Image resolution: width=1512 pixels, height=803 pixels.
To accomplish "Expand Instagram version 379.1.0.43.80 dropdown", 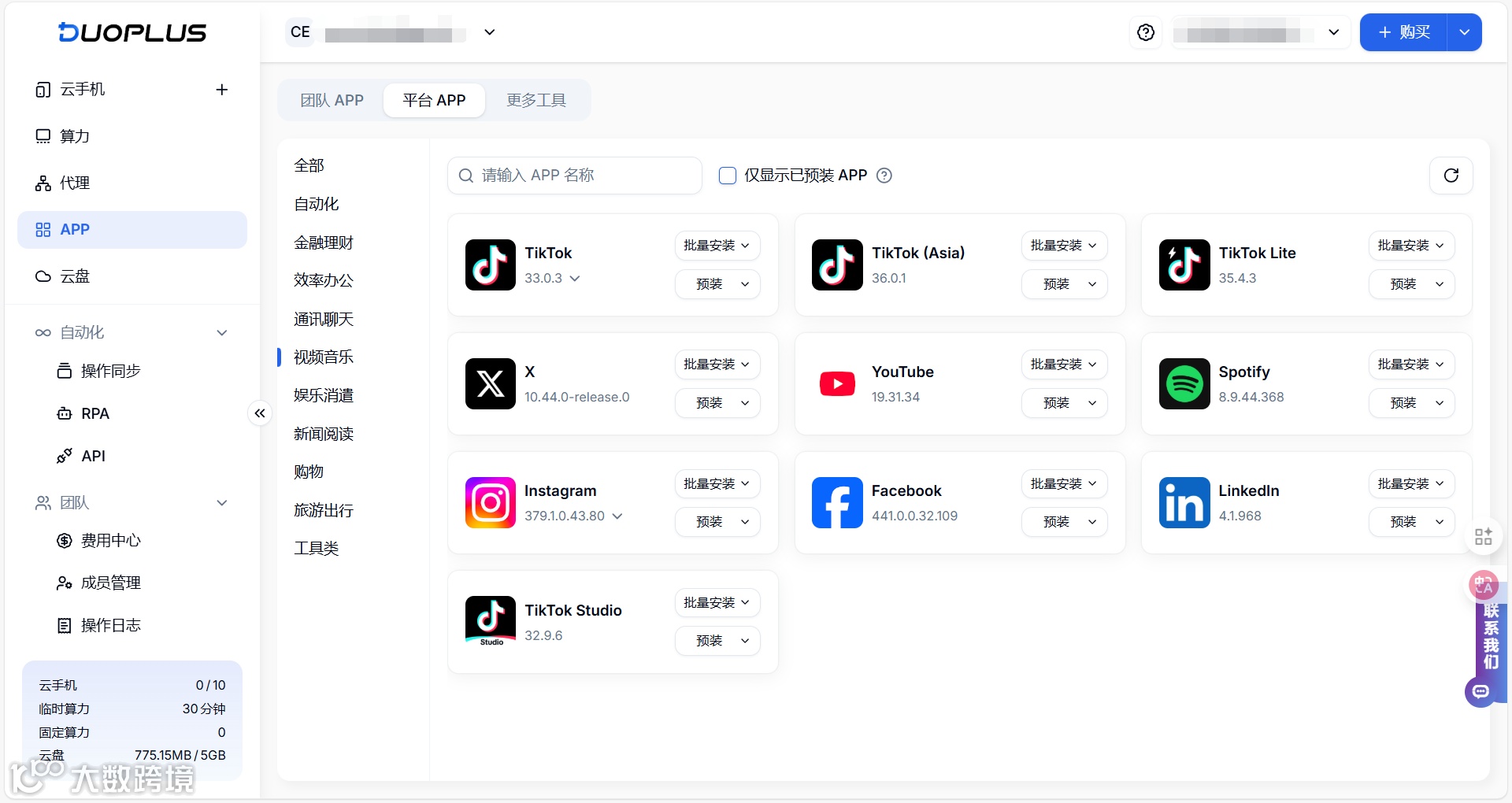I will 617,516.
